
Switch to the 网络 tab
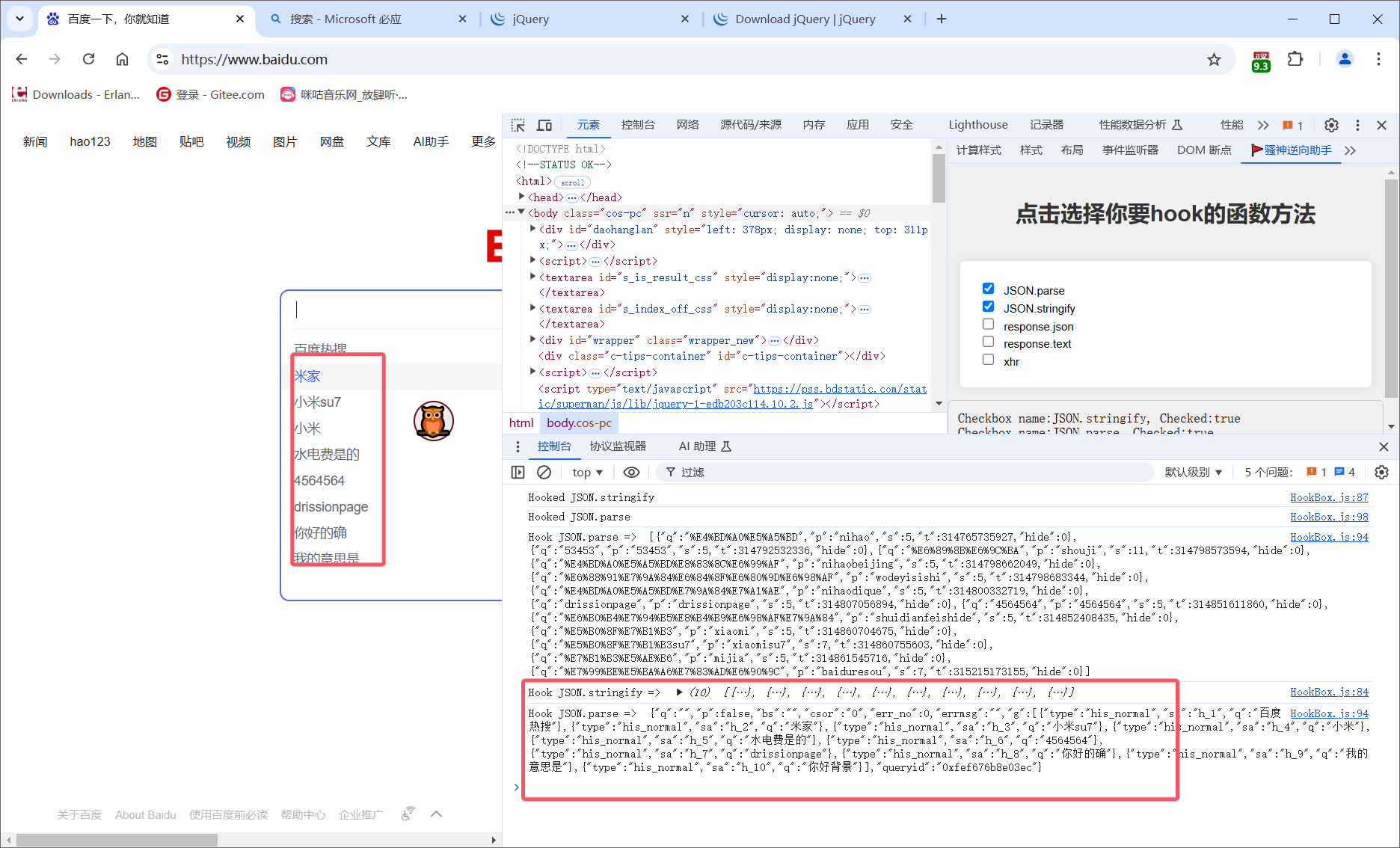[x=688, y=125]
